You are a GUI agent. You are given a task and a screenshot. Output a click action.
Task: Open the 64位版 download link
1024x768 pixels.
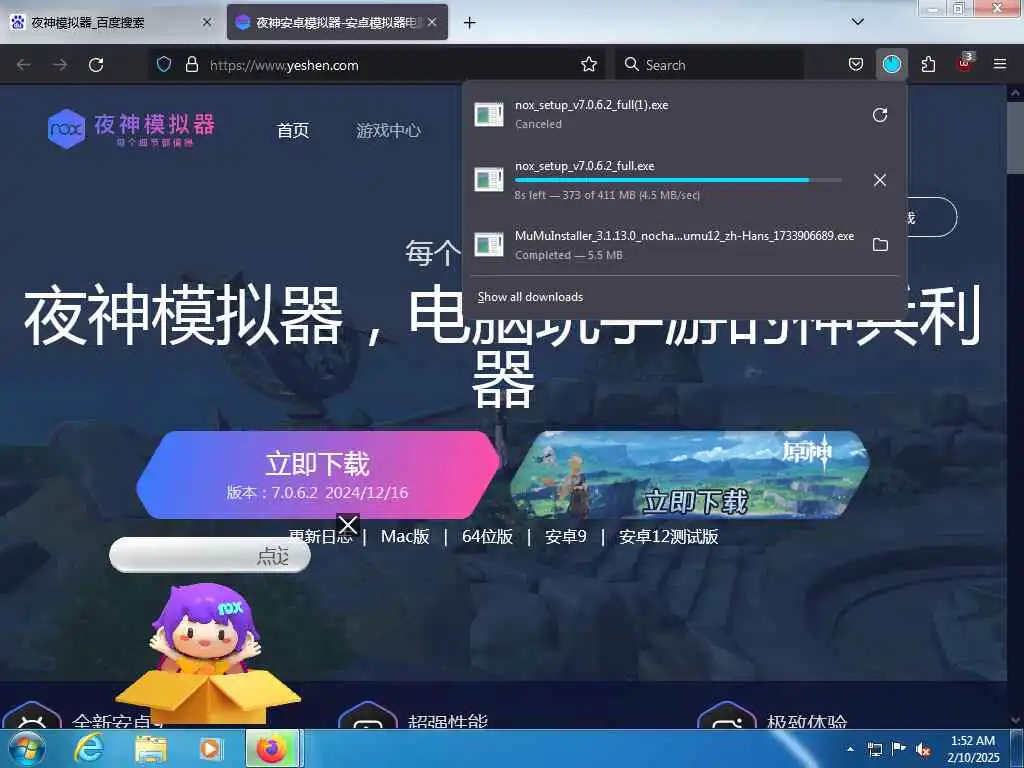487,537
